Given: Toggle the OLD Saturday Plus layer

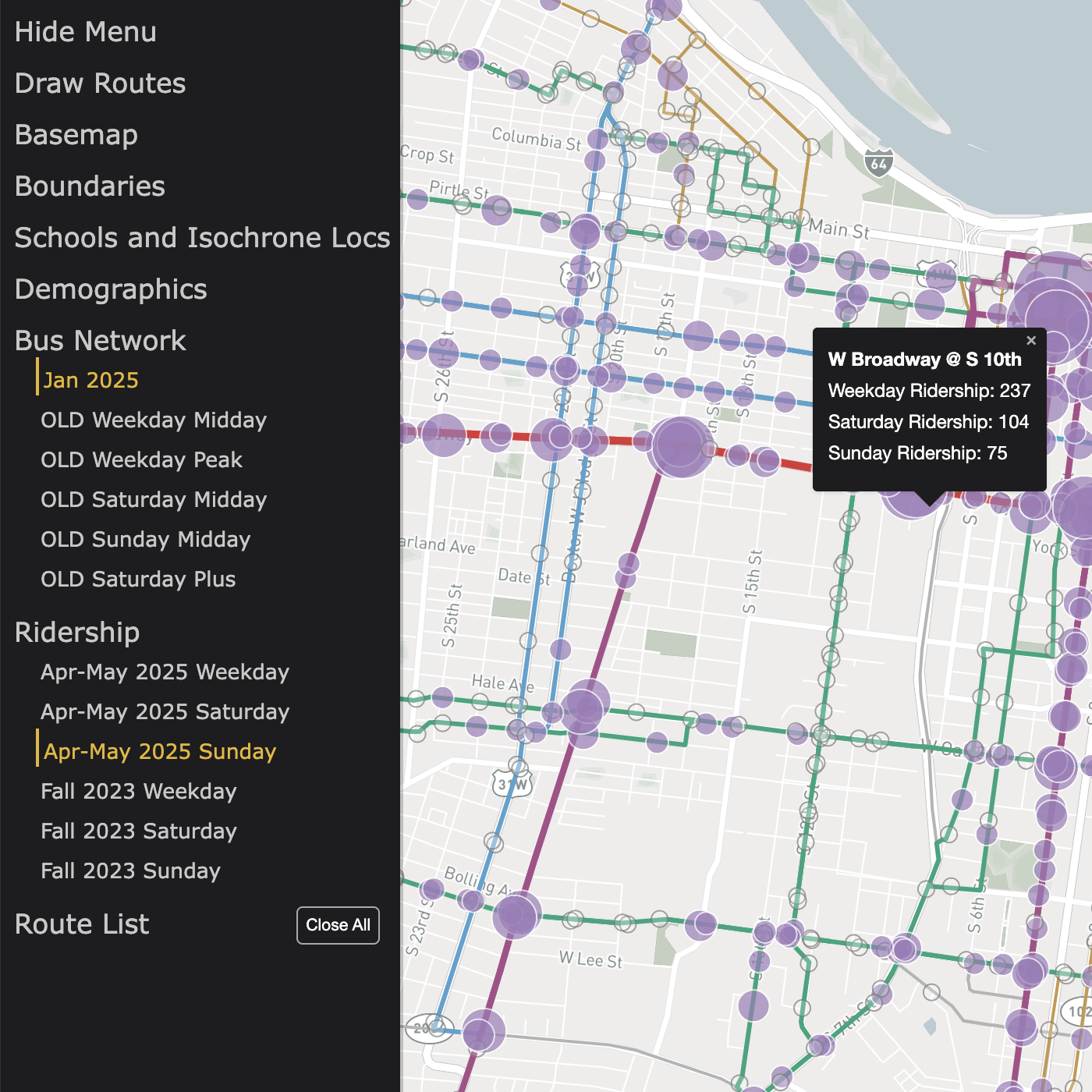Looking at the screenshot, I should [x=137, y=580].
